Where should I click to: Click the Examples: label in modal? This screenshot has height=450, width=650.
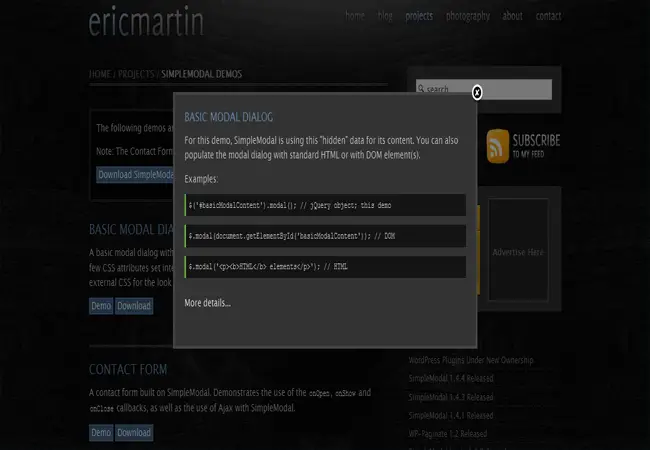point(201,179)
